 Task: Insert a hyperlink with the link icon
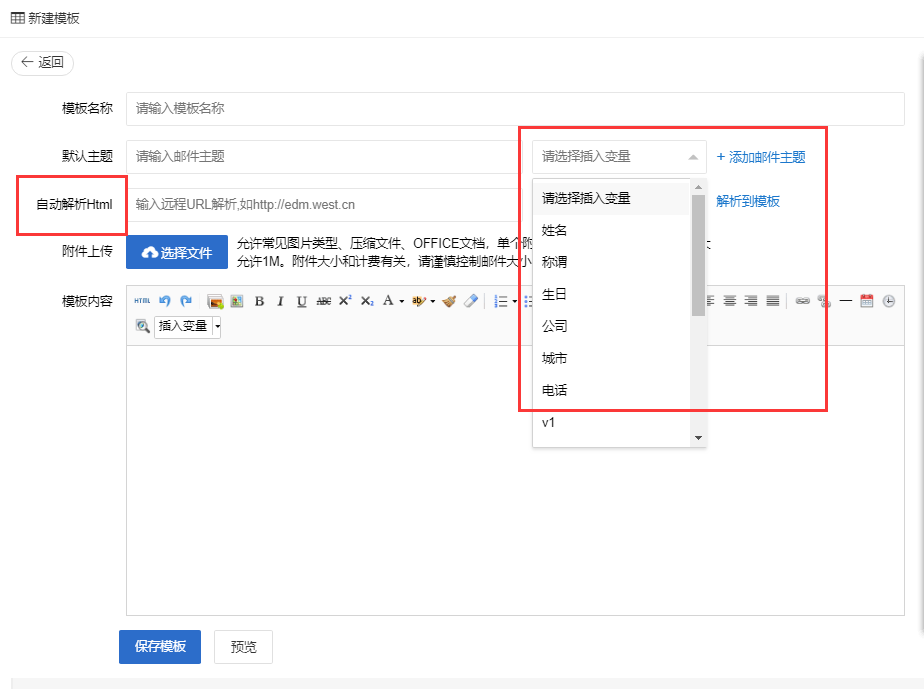(802, 301)
